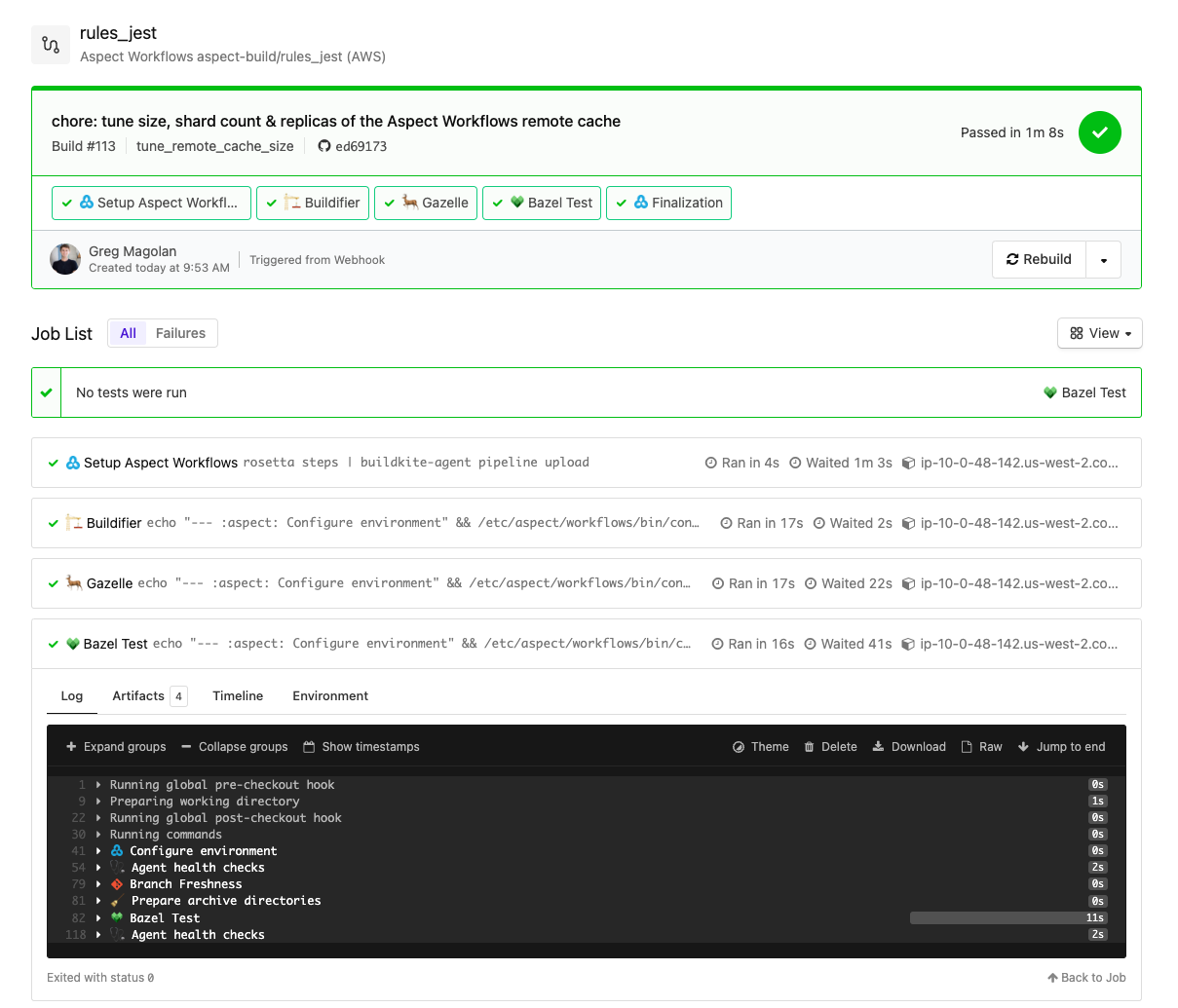Click the green check on No tests were run
Viewport: 1178px width, 1008px height.
pos(46,392)
